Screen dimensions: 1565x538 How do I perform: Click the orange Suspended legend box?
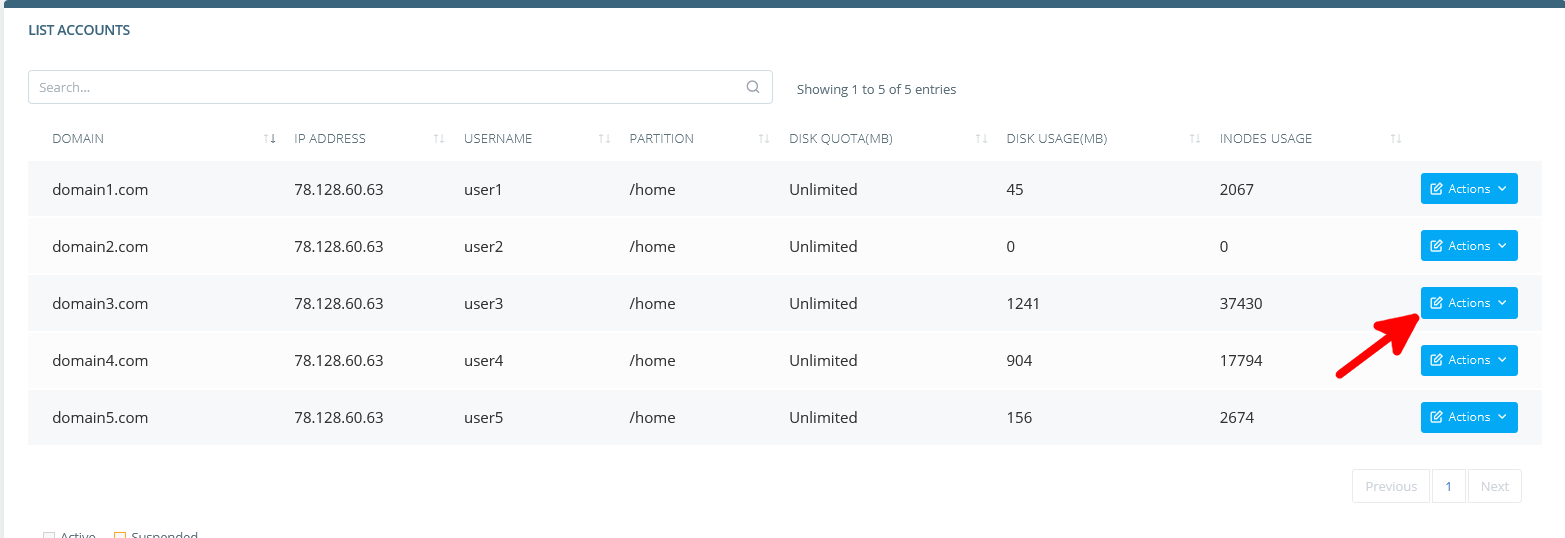pyautogui.click(x=120, y=534)
